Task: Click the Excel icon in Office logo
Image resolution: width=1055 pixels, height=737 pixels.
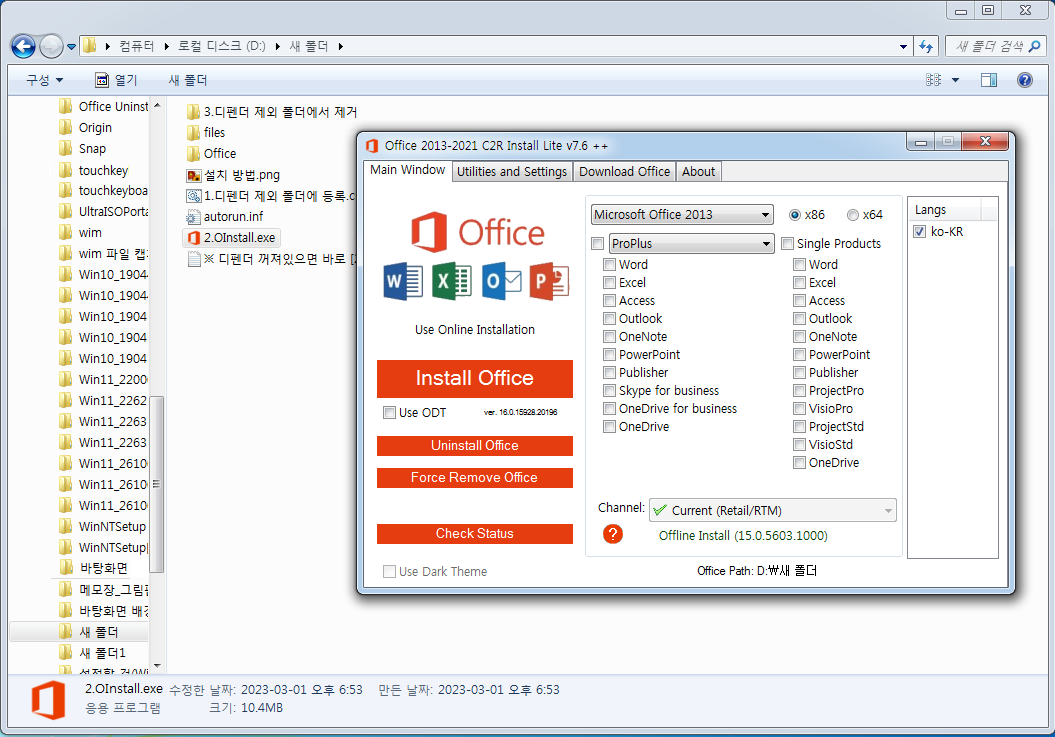Action: 451,281
